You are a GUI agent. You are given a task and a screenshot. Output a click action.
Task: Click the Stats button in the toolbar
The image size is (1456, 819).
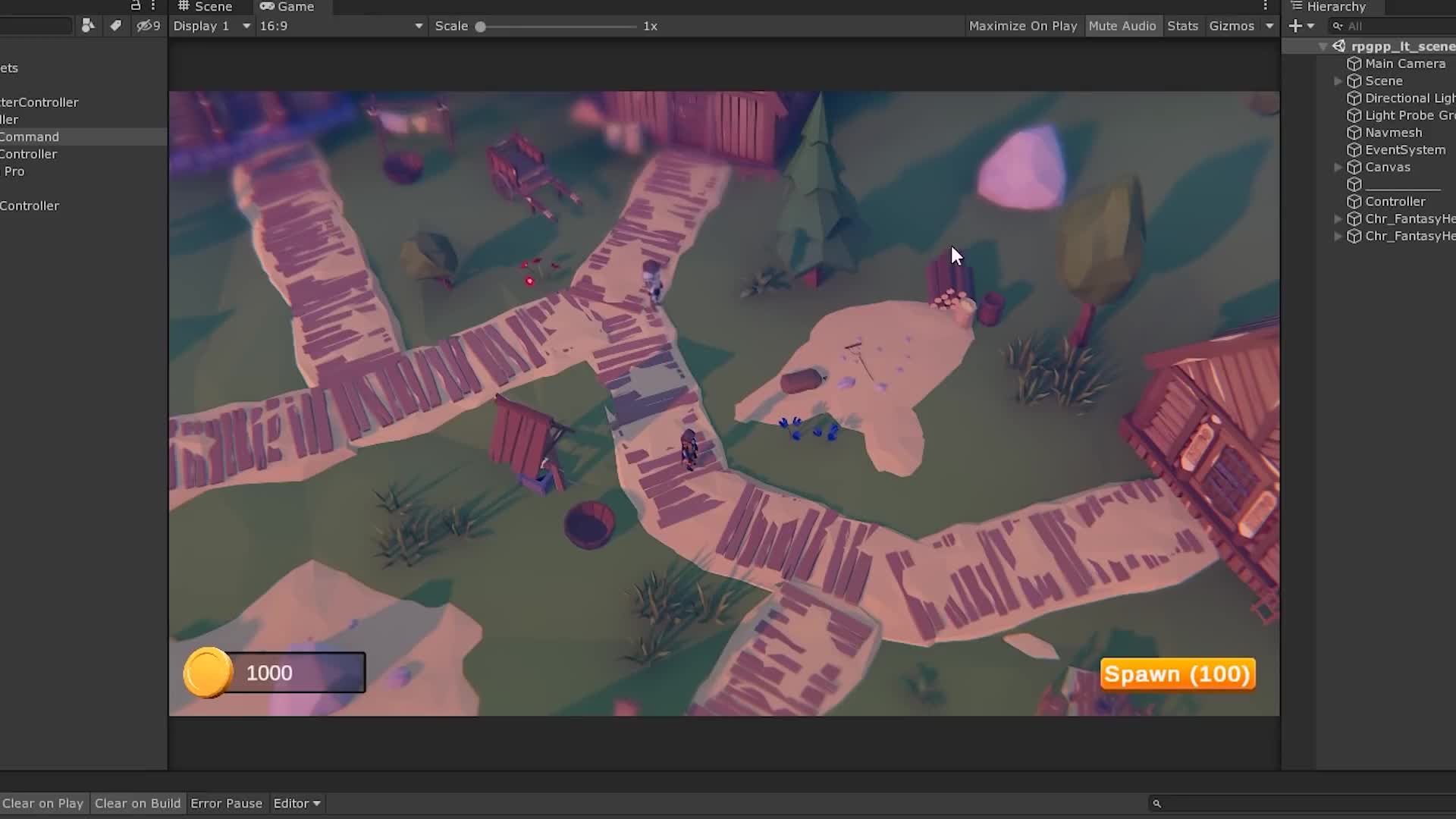pyautogui.click(x=1182, y=25)
